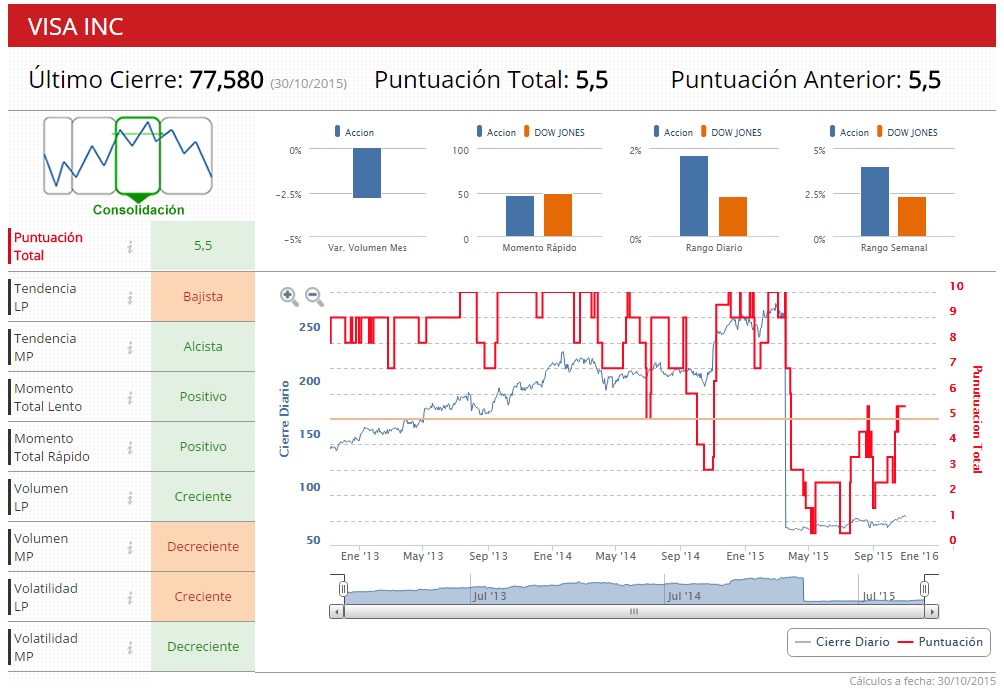The height and width of the screenshot is (689, 1004).
Task: Select the highlighted Consolidación phase box
Action: coord(138,156)
